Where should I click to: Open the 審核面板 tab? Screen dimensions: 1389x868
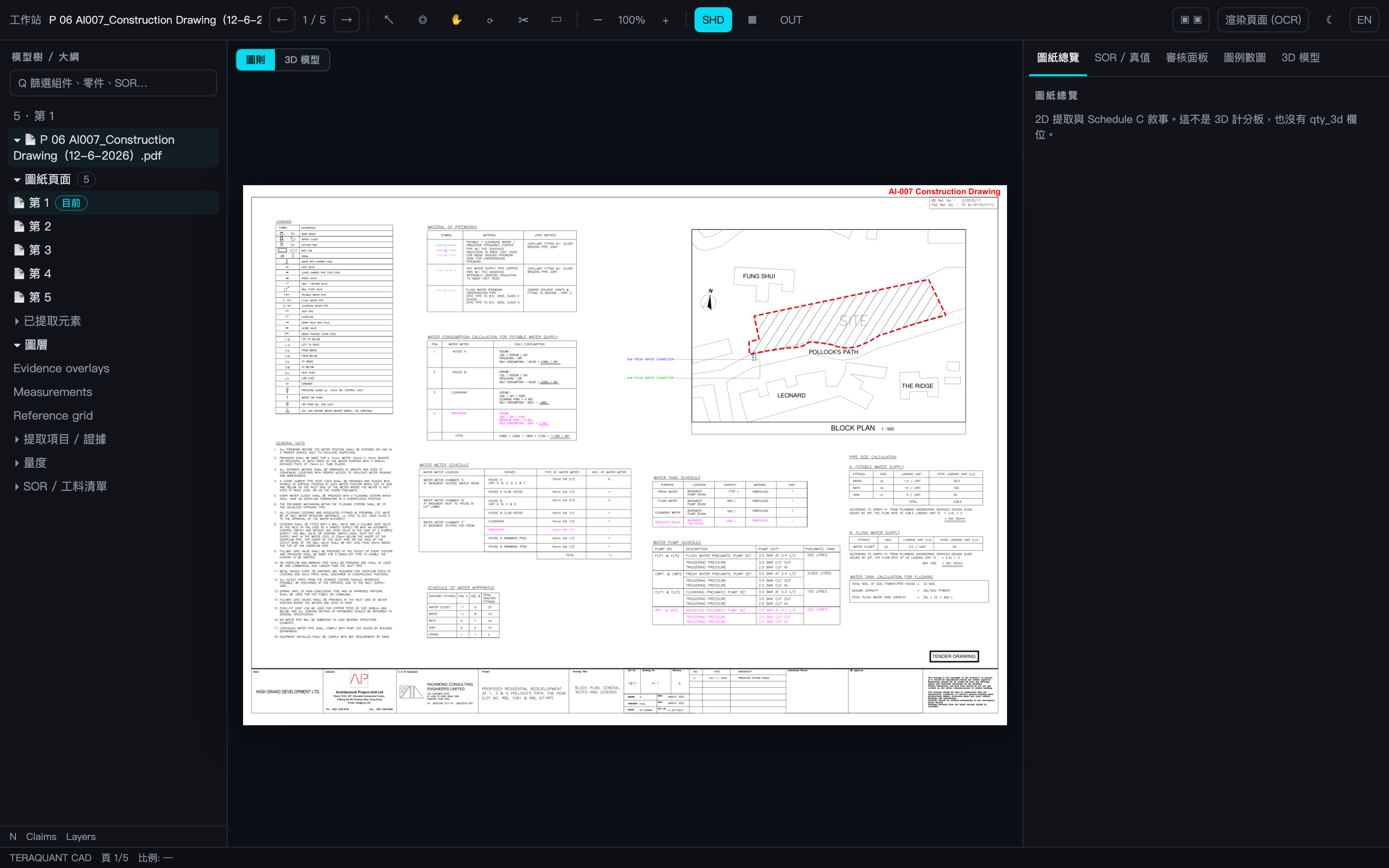point(1186,57)
